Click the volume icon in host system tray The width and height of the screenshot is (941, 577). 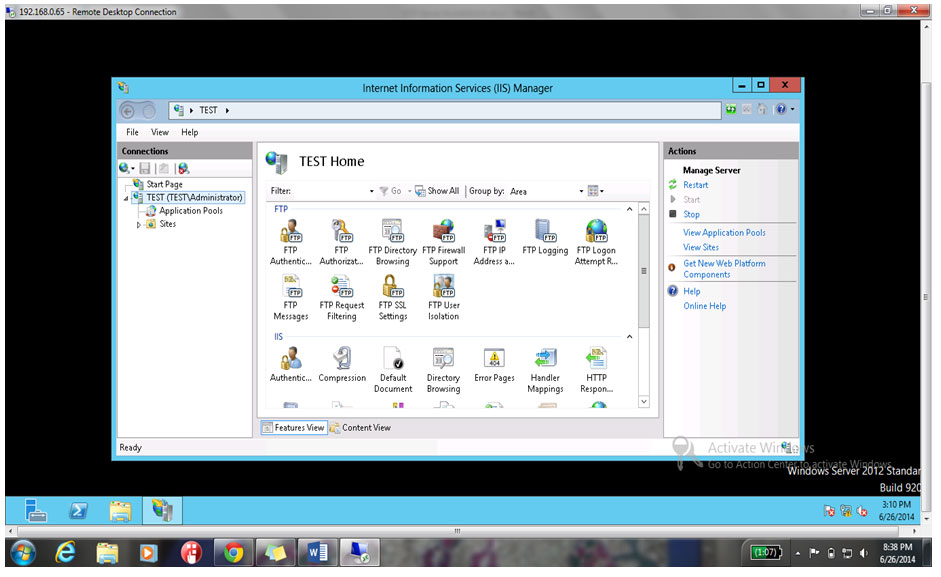863,553
